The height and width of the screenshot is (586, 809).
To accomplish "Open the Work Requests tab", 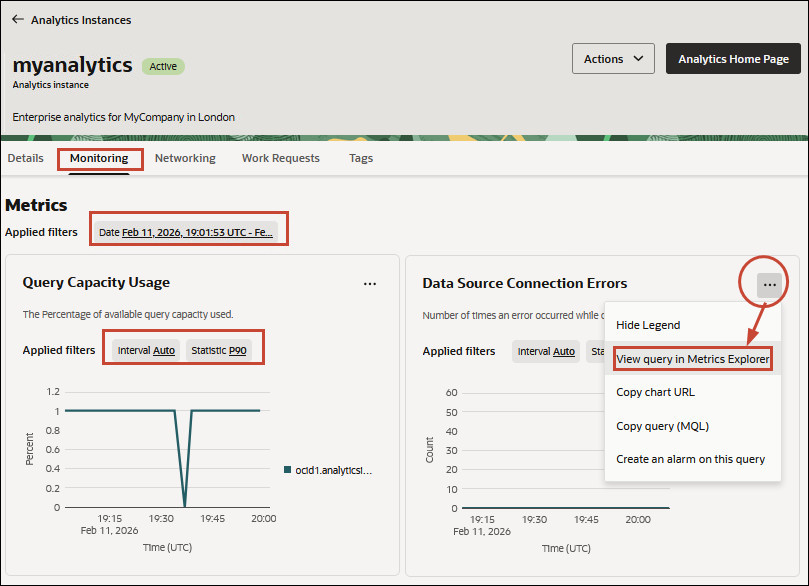I will pos(280,158).
